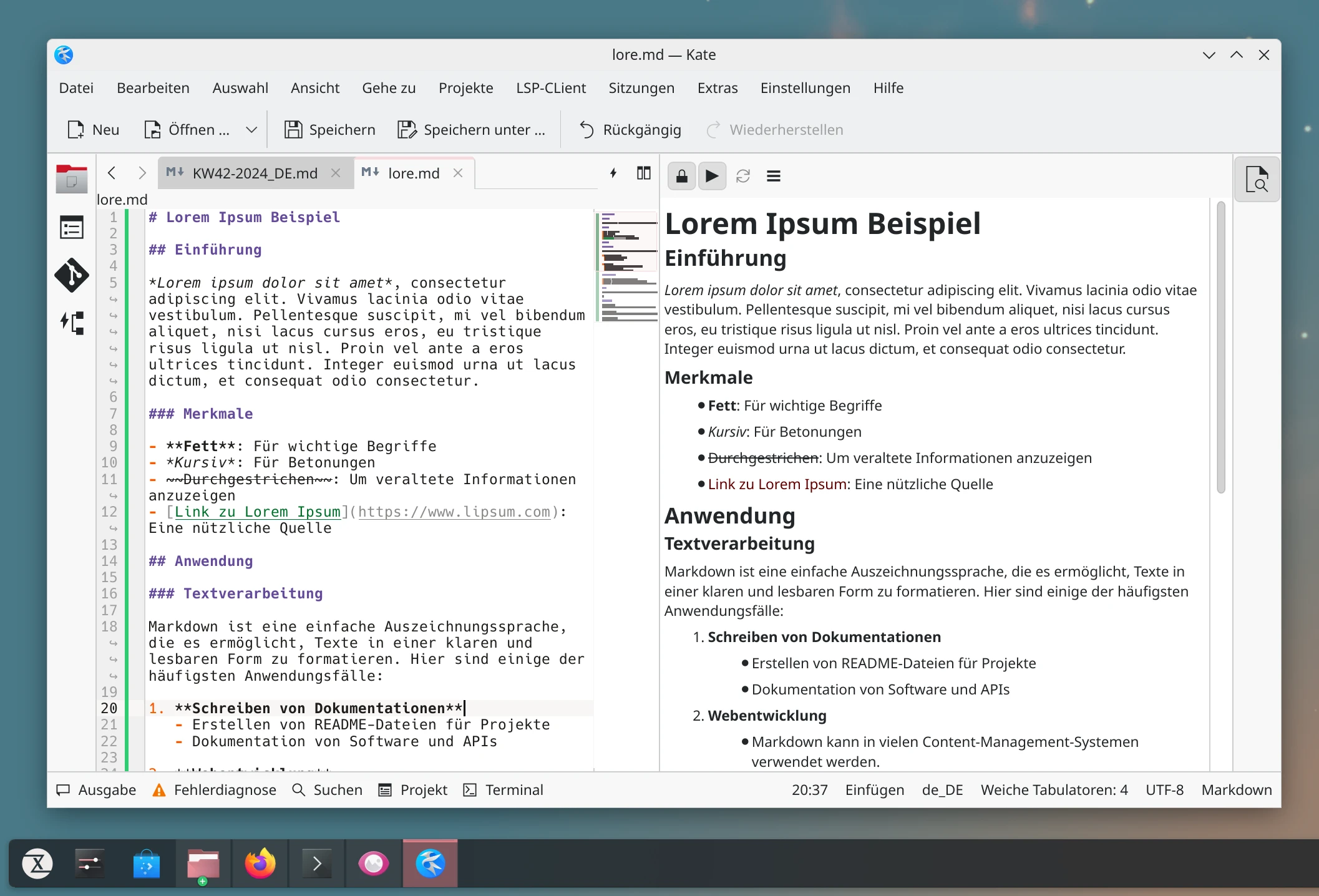The height and width of the screenshot is (896, 1319).
Task: Open the preview hamburger menu
Action: (774, 176)
